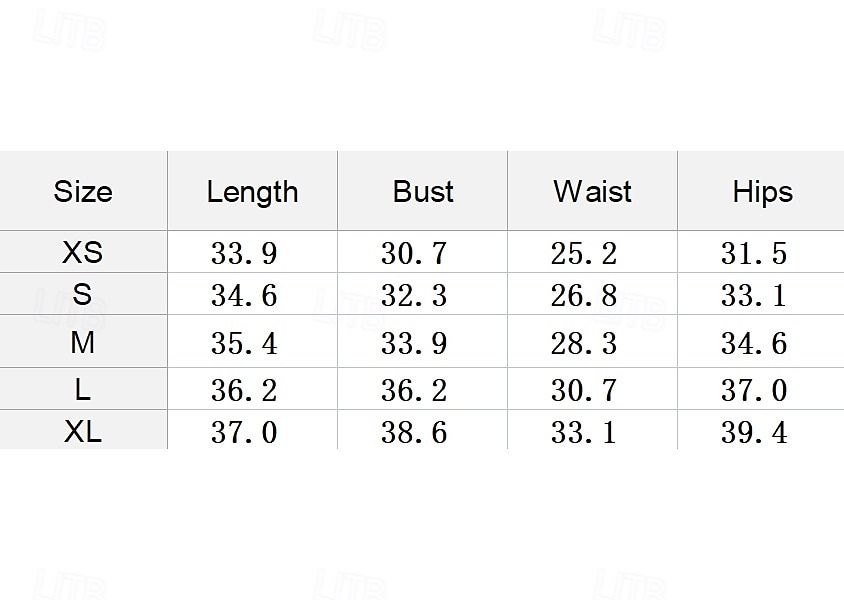844x600 pixels.
Task: Click the Length column header
Action: [x=252, y=193]
